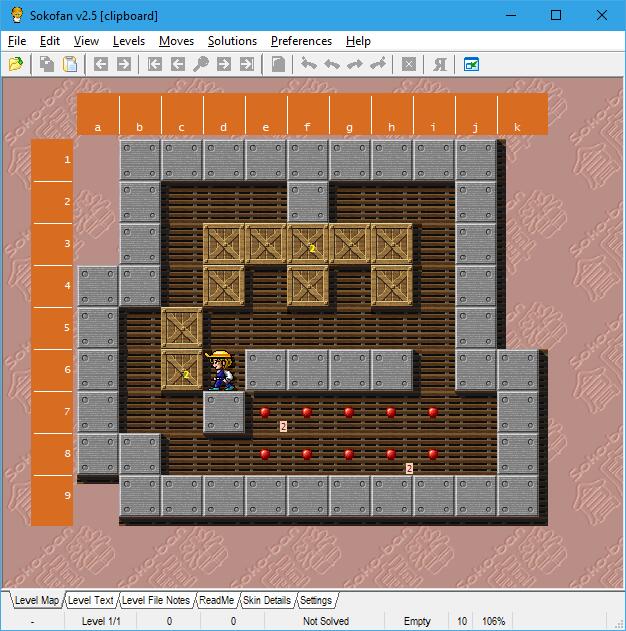Open the Solutions menu
Image resolution: width=626 pixels, height=631 pixels.
232,41
